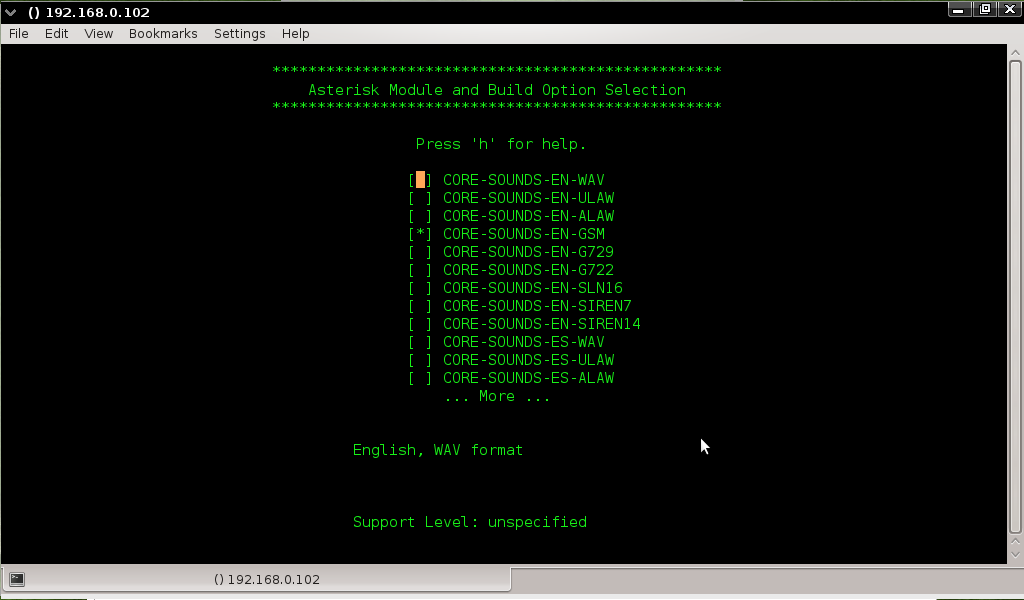Click the scrollbar up arrow

(1015, 52)
